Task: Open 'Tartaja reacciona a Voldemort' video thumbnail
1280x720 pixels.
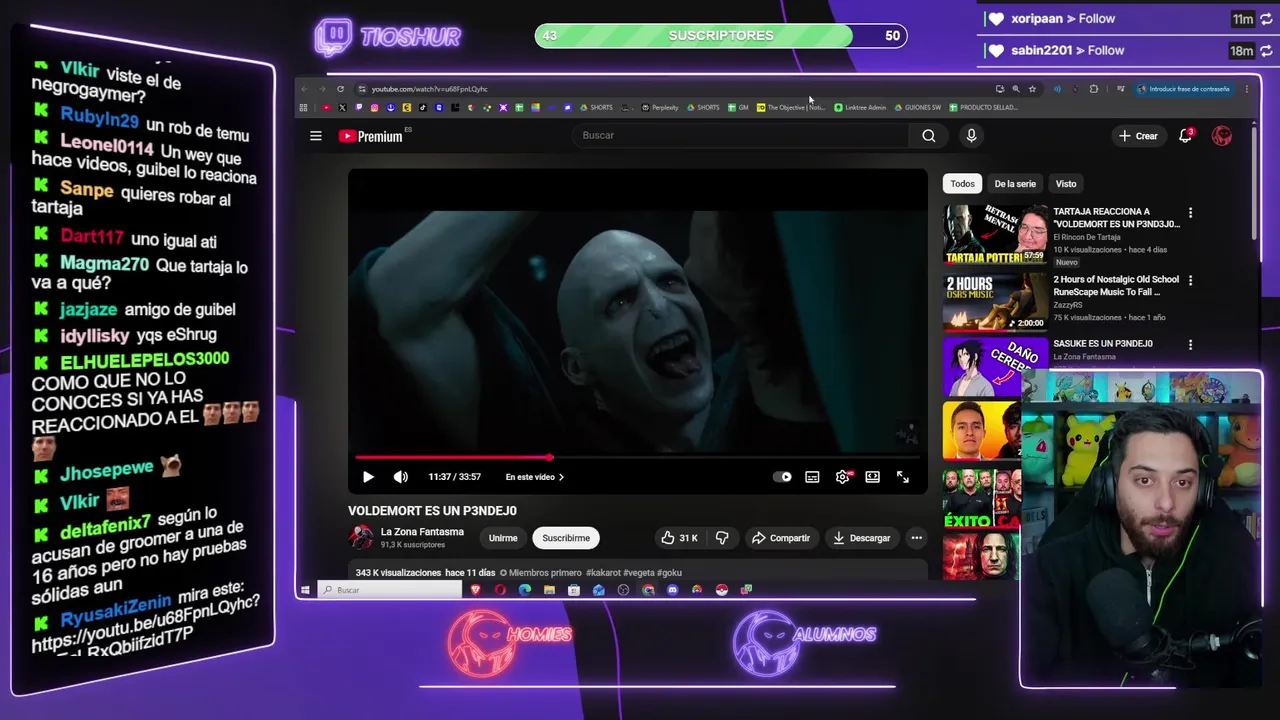Action: click(x=995, y=234)
